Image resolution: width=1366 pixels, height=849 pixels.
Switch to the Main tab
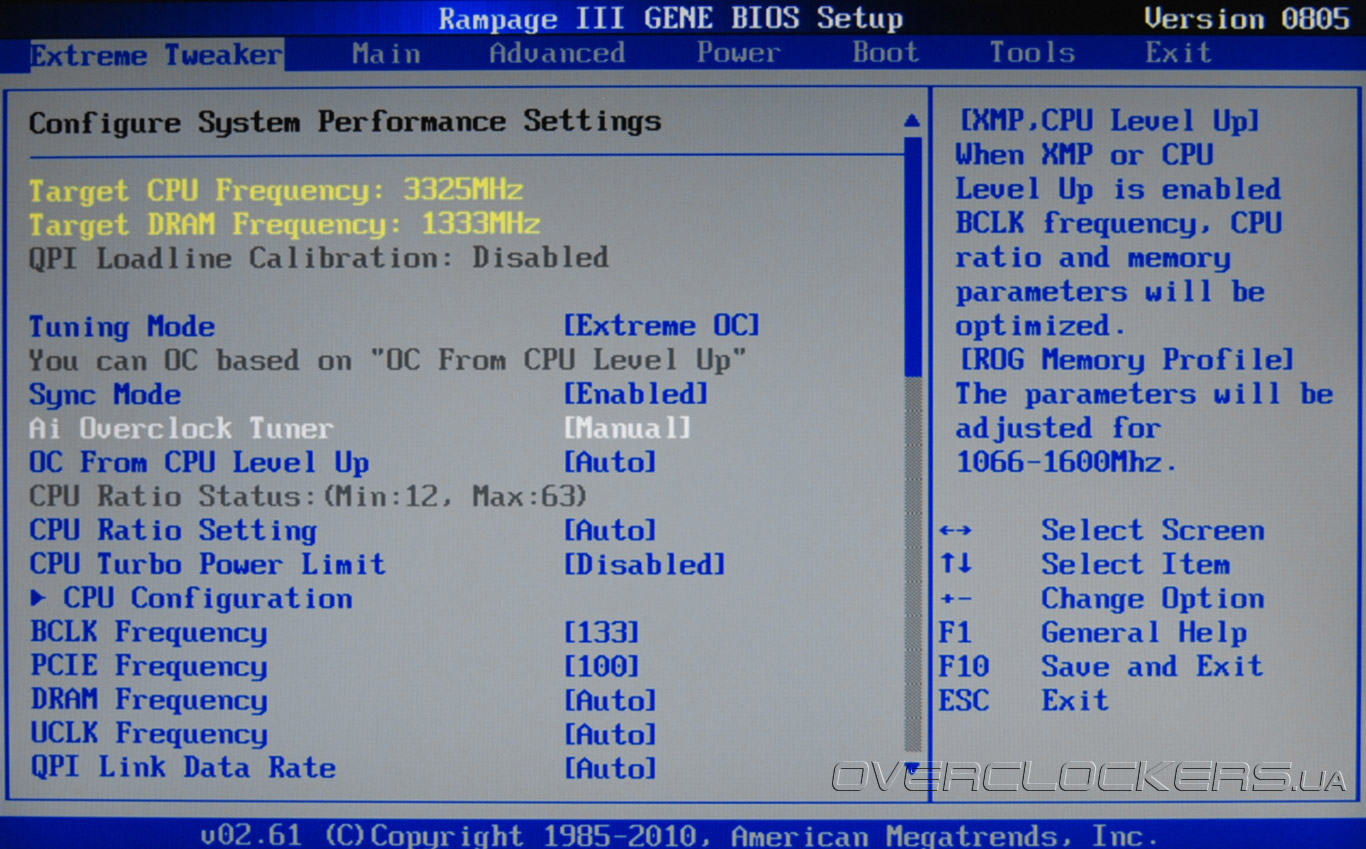(x=386, y=53)
